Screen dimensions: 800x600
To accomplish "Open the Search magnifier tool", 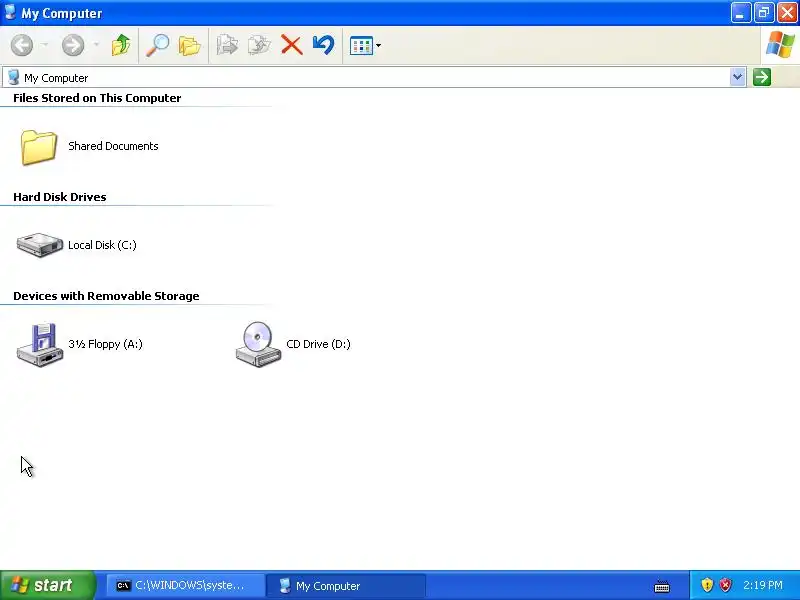I will tap(158, 45).
